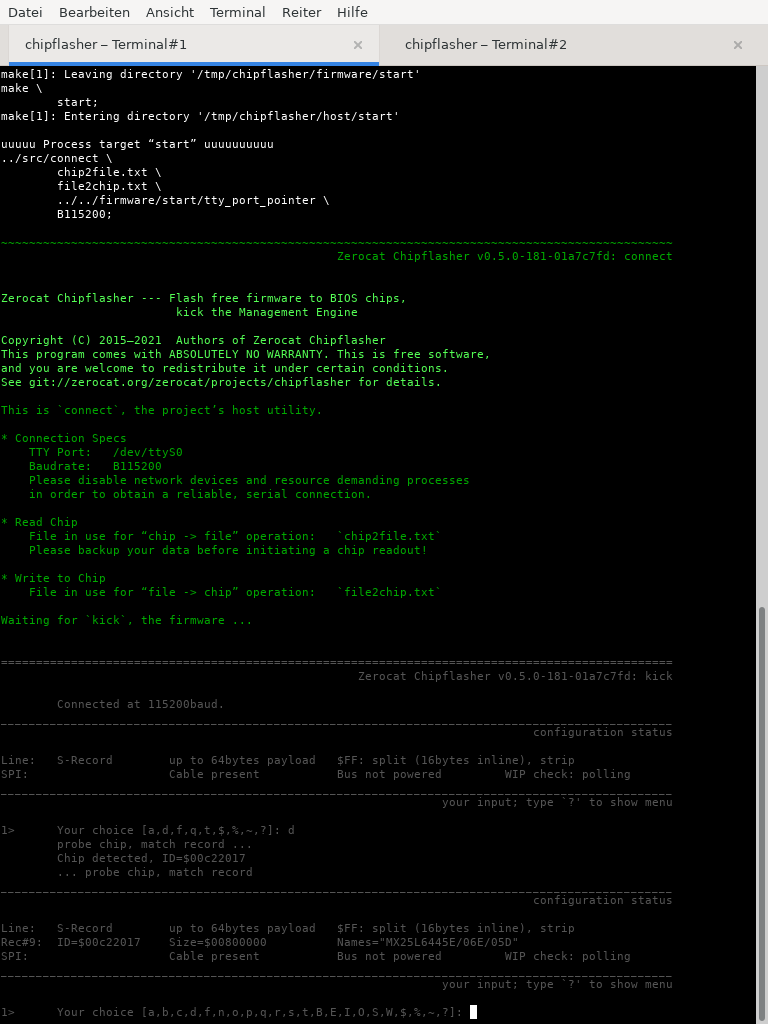
Task: Click 'Your choice [a,d,f,q,t,$,%,~,?]: d' prompt line
Action: [x=176, y=830]
